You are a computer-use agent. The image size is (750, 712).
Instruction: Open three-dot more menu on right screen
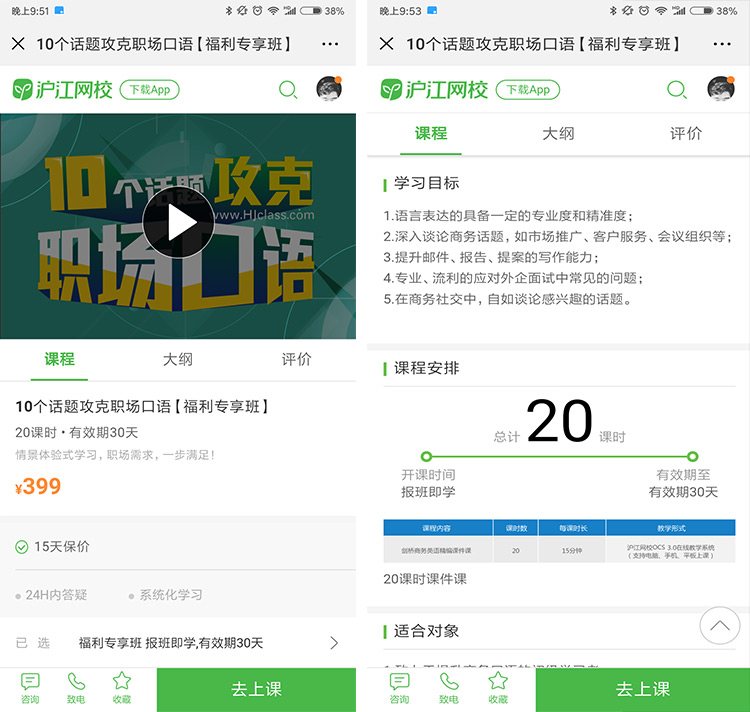point(722,44)
